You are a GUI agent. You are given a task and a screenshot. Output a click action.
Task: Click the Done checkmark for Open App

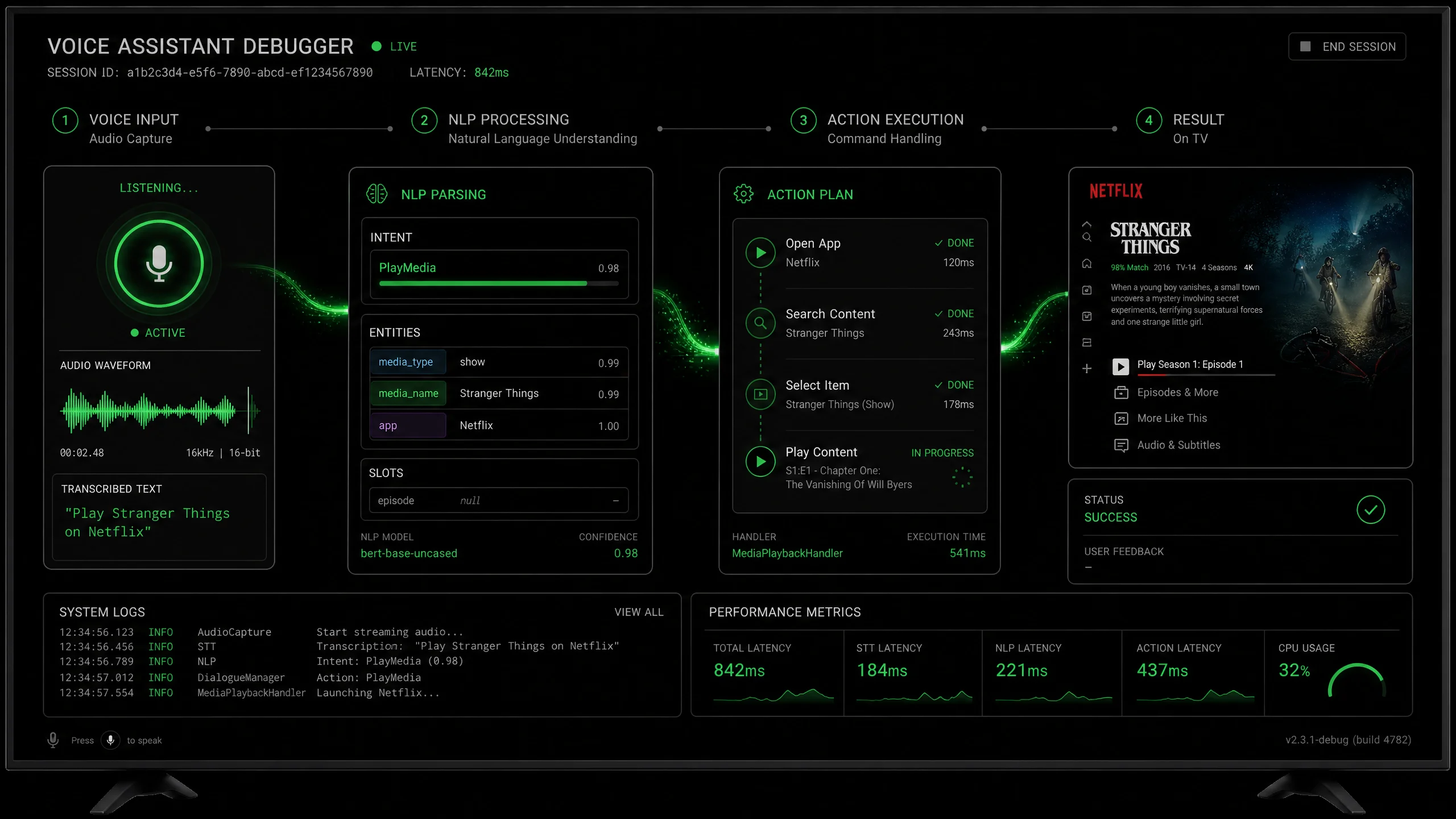(x=938, y=243)
